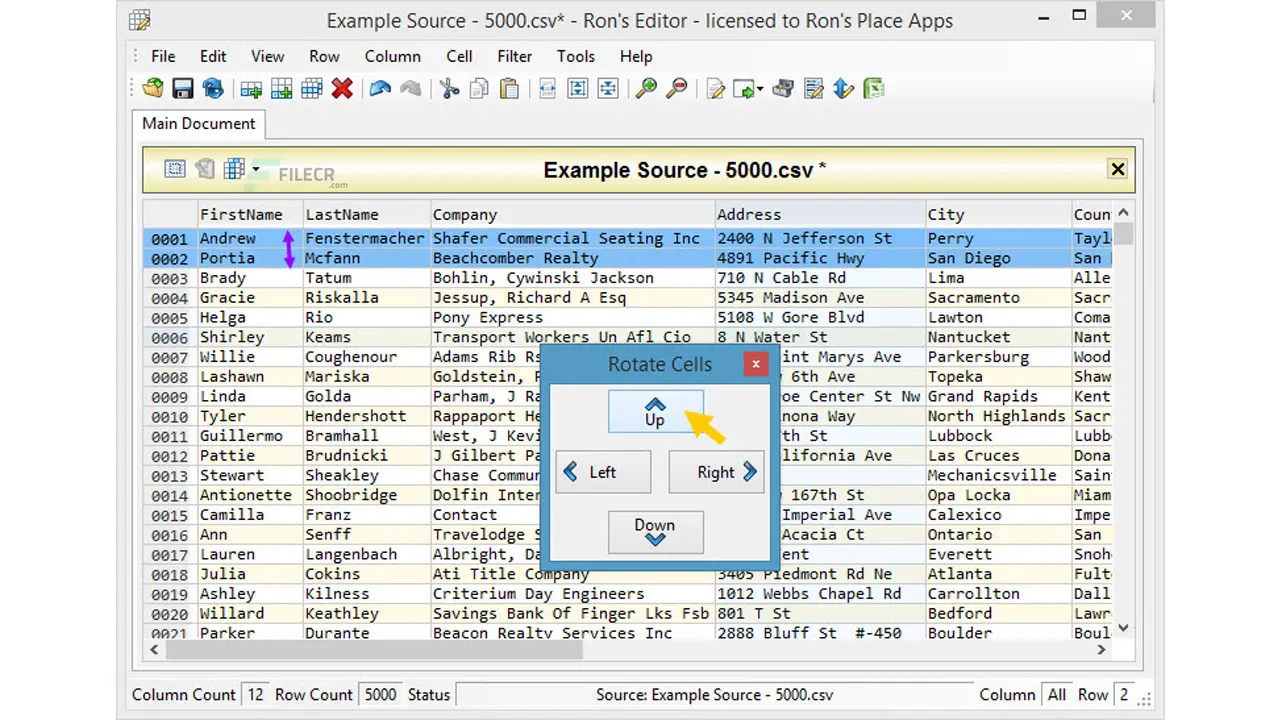Click the FirstName column header

click(249, 214)
